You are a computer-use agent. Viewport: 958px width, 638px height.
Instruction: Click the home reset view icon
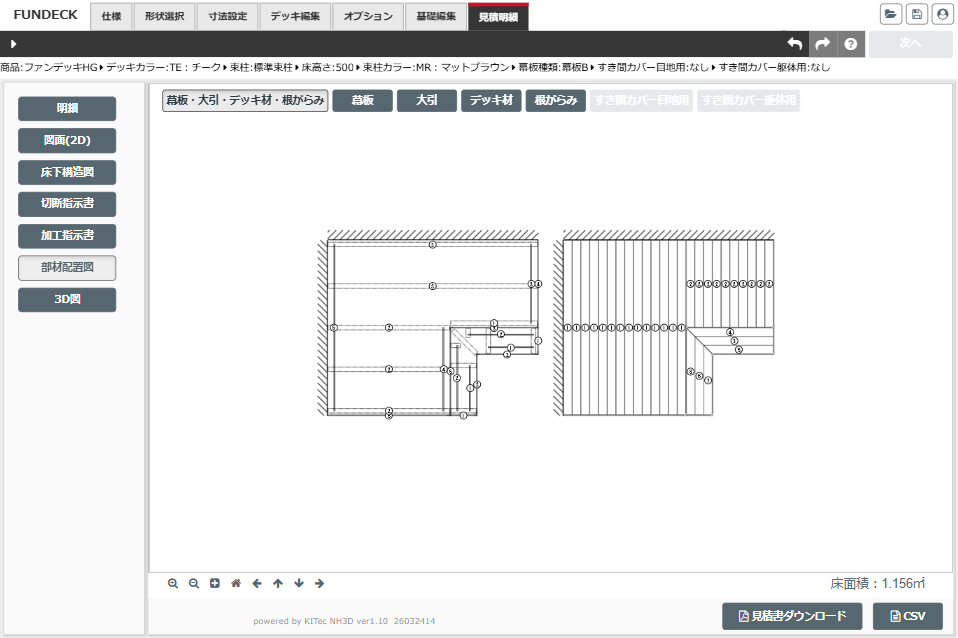point(236,583)
